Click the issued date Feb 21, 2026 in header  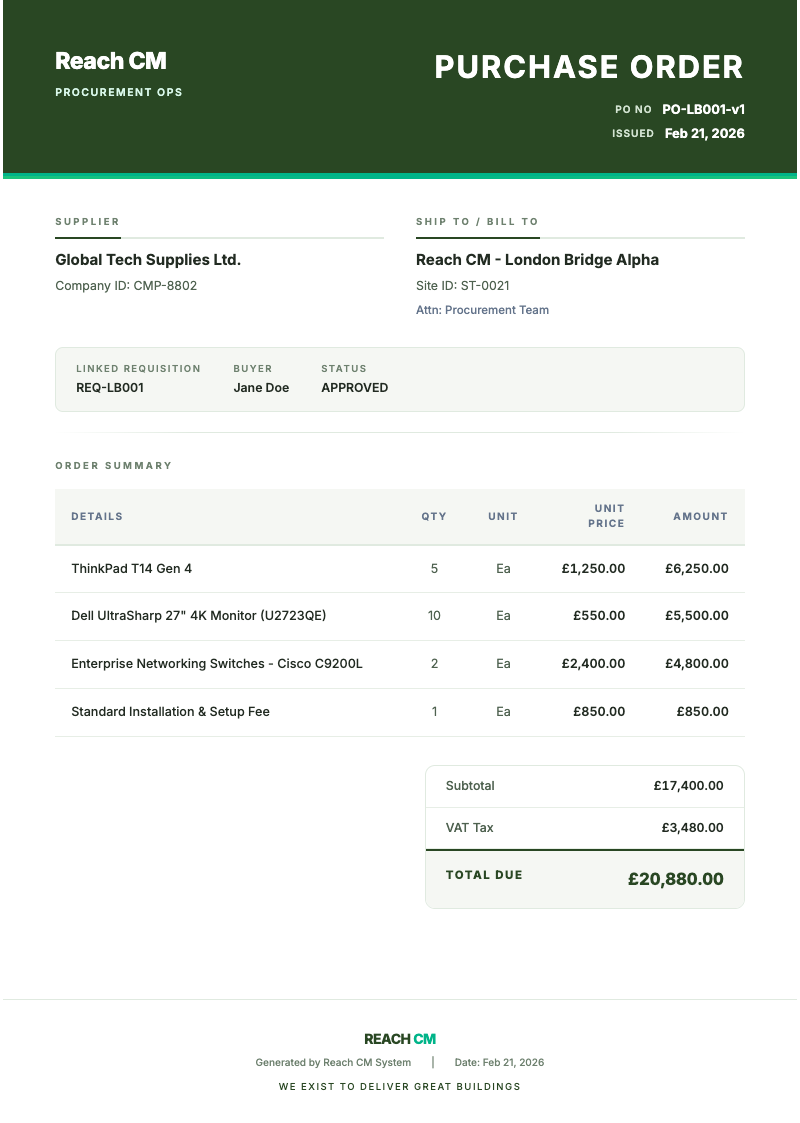tap(705, 133)
